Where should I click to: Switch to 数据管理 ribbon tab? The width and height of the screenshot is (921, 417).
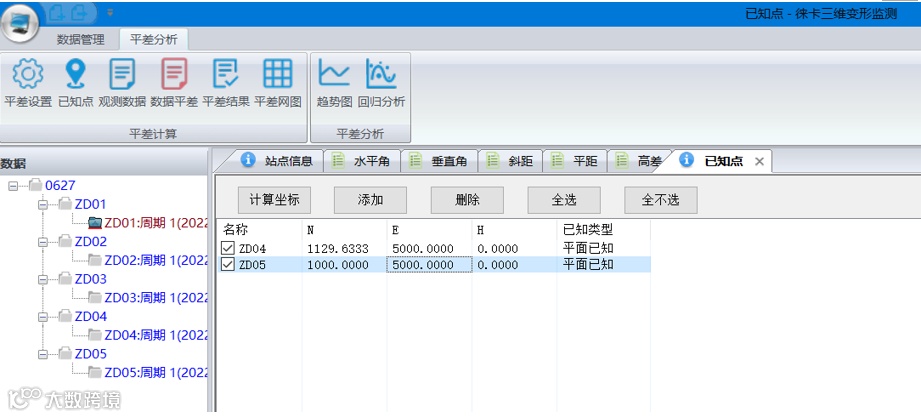[80, 40]
